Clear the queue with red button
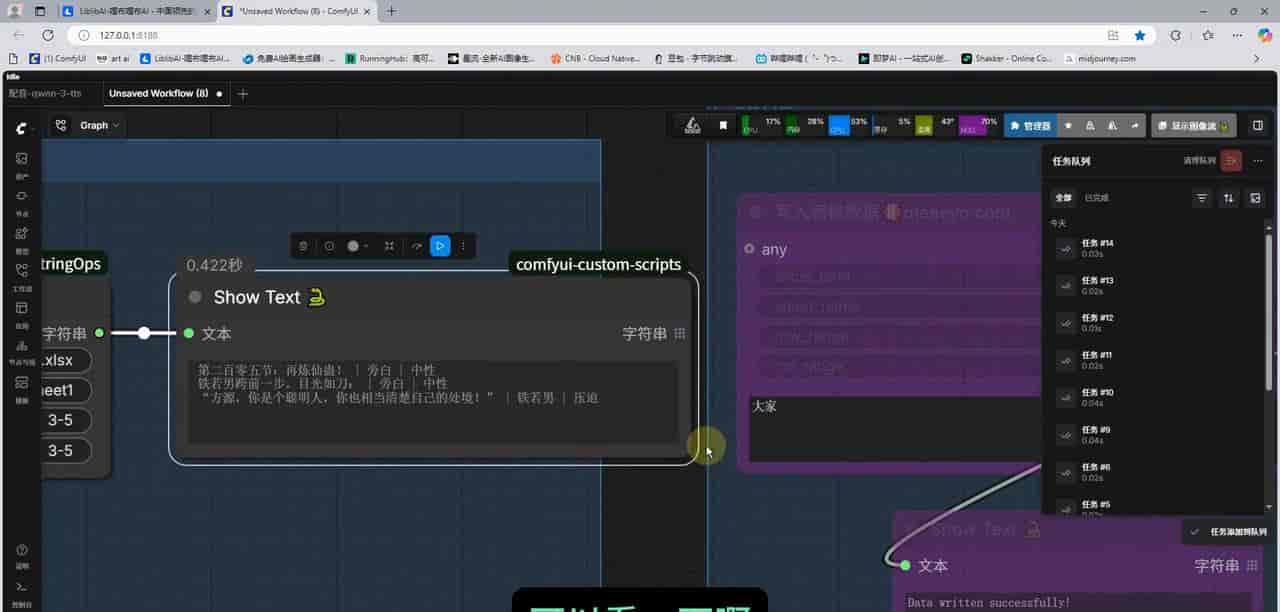1280x612 pixels. point(1232,161)
